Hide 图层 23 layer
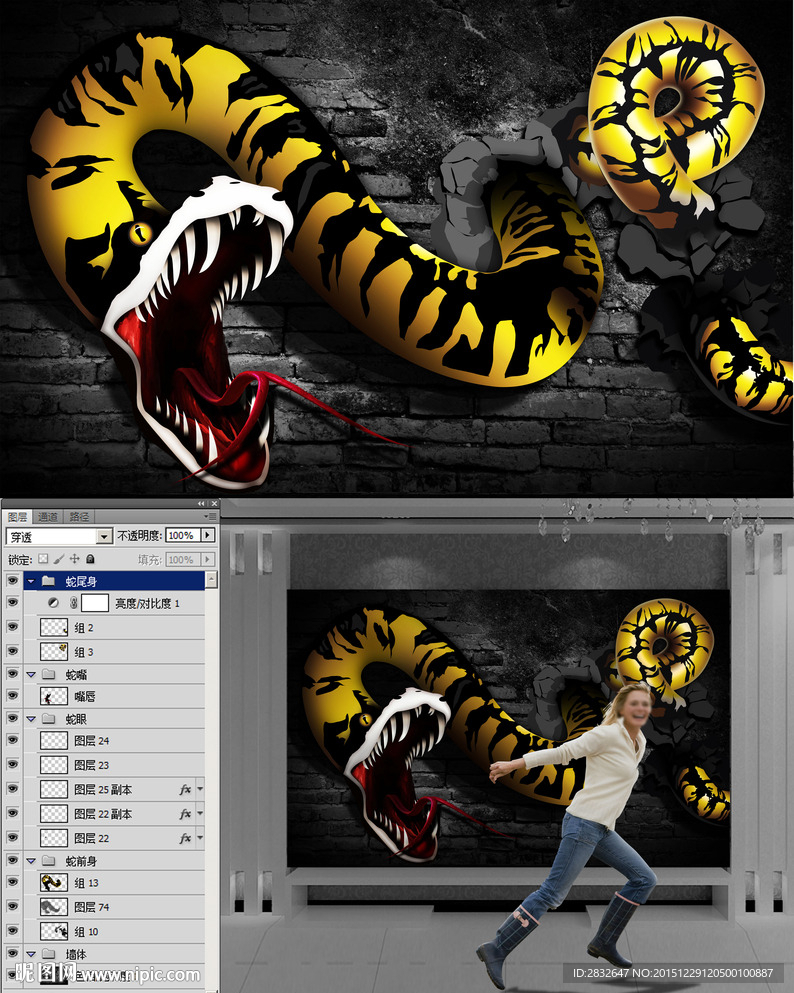Image resolution: width=794 pixels, height=993 pixels. pyautogui.click(x=12, y=764)
